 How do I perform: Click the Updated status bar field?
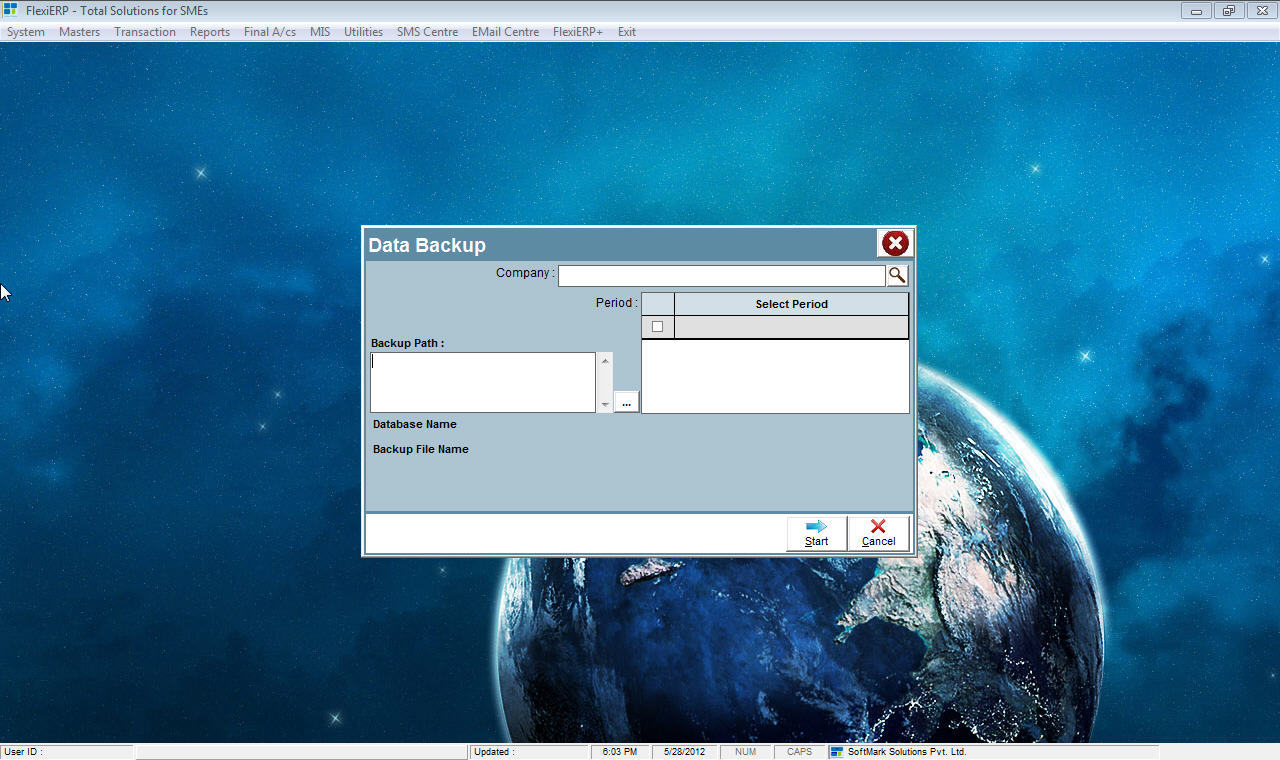[x=529, y=752]
